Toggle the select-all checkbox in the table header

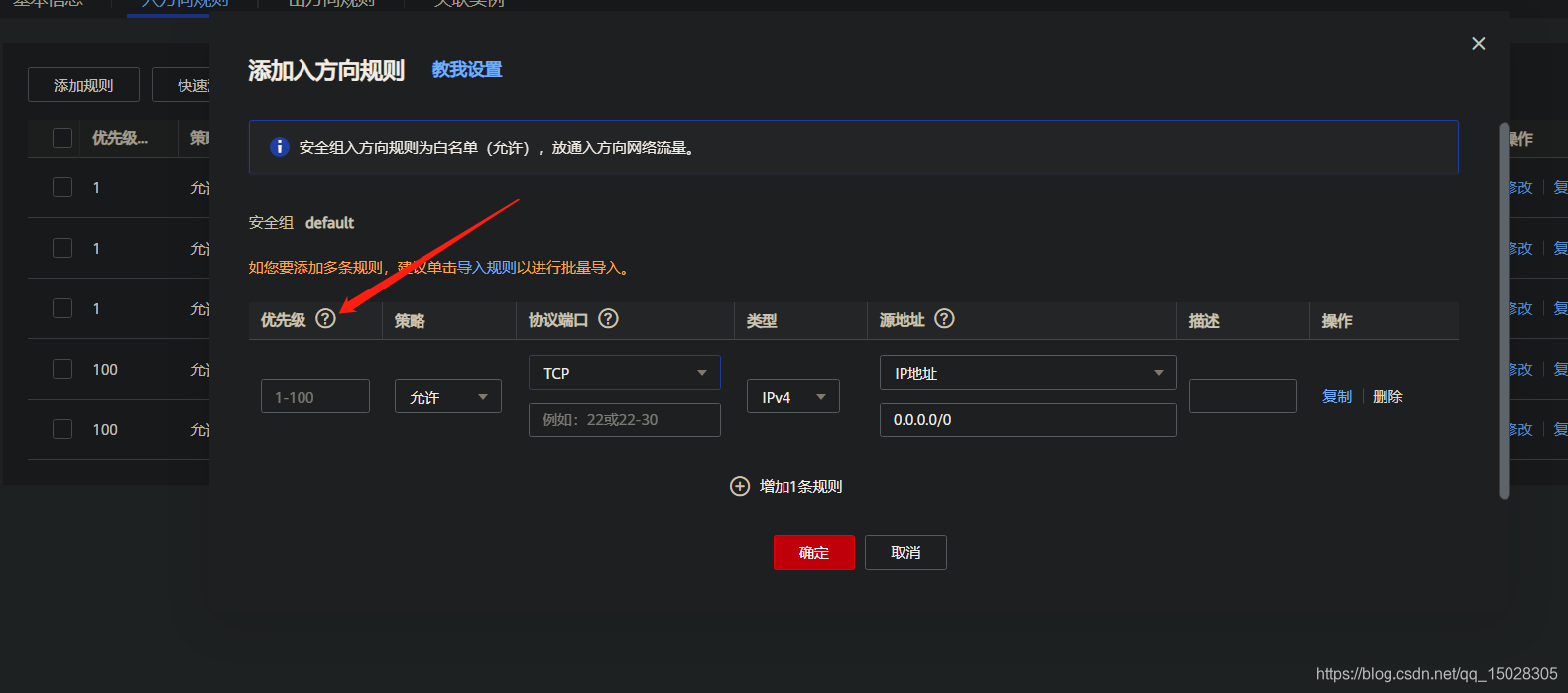[62, 138]
